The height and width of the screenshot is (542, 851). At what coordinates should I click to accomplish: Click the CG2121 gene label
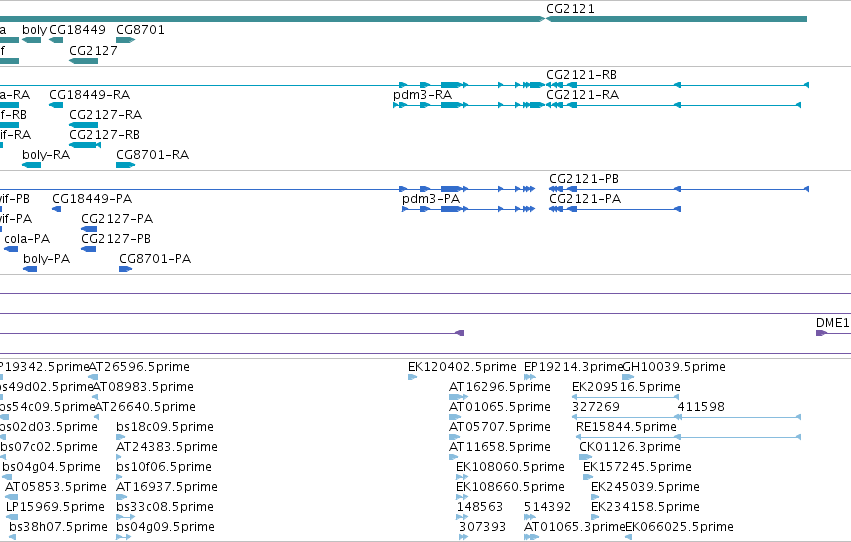570,9
